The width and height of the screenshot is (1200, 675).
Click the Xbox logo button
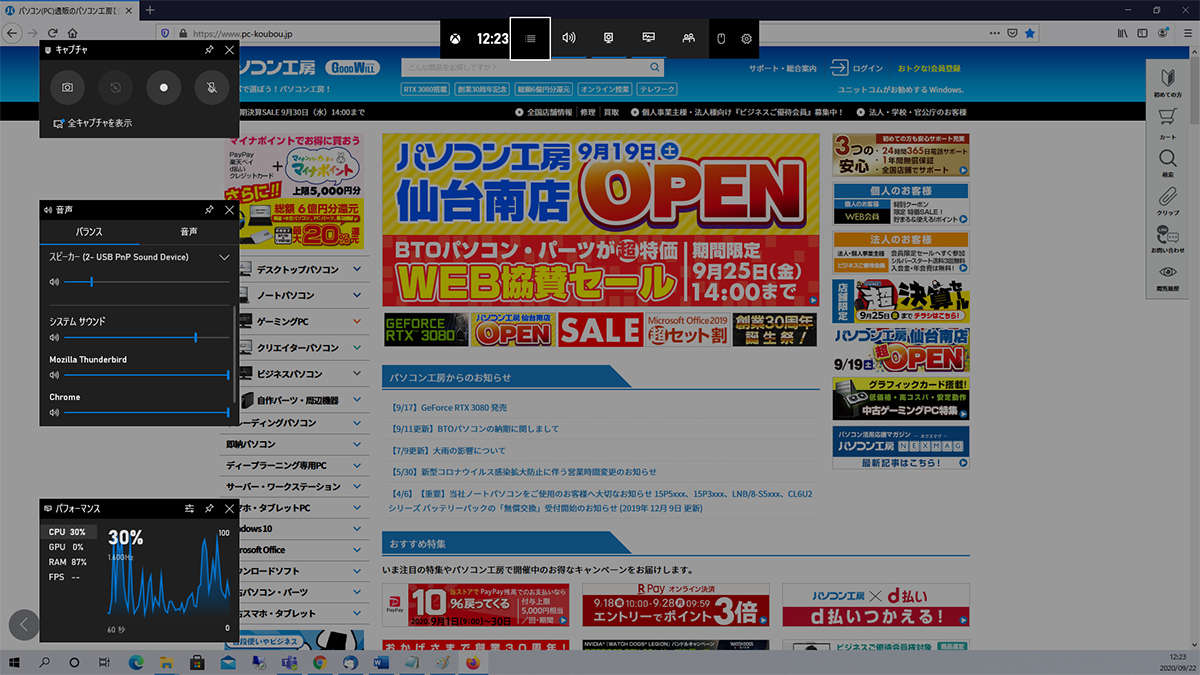click(x=455, y=38)
